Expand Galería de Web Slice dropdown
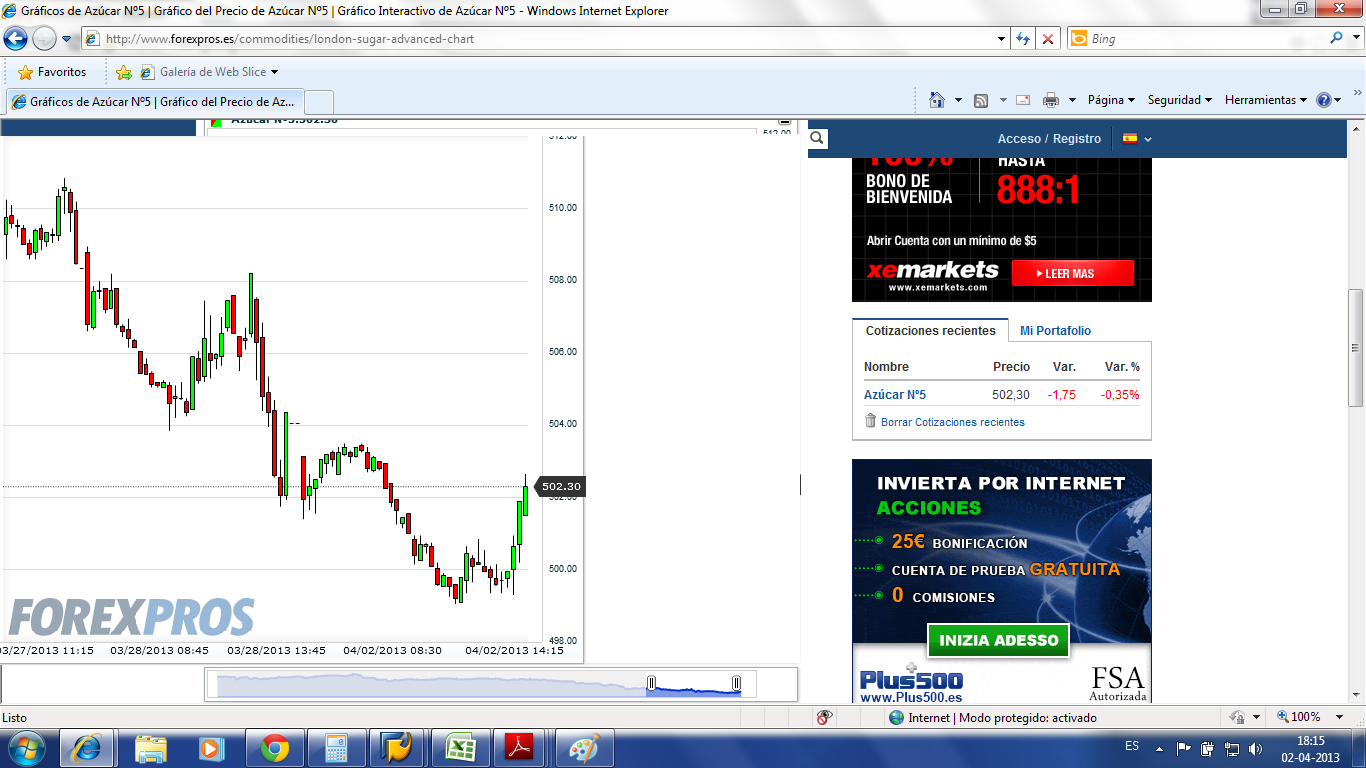 [274, 72]
